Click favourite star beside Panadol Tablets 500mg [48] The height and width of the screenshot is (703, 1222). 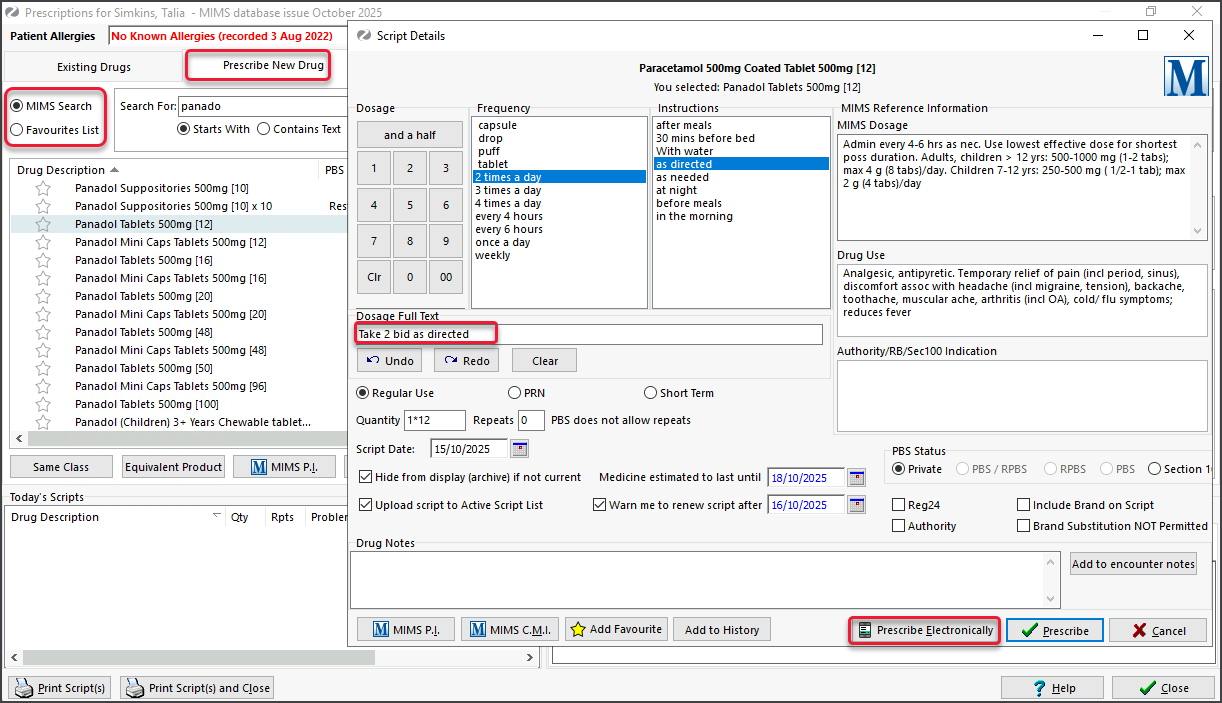pos(43,332)
